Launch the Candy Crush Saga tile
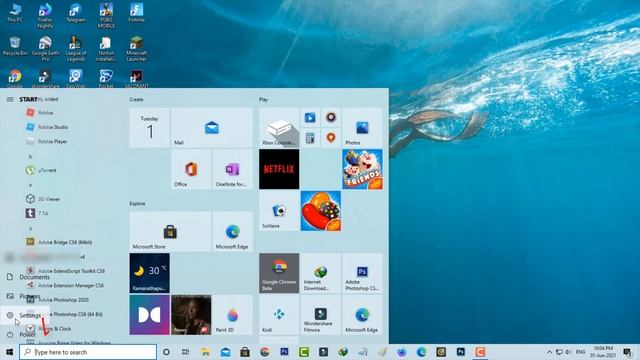This screenshot has width=640, height=360. [x=321, y=211]
